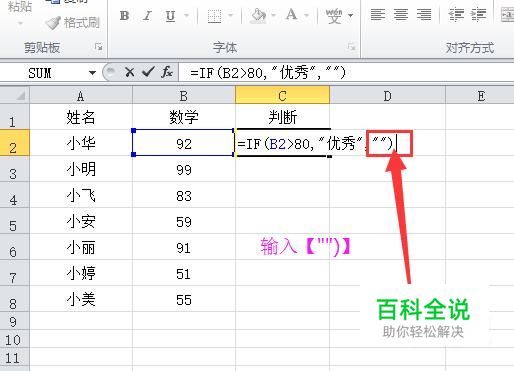The width and height of the screenshot is (514, 371).
Task: Select row 8 header
Action: point(15,299)
